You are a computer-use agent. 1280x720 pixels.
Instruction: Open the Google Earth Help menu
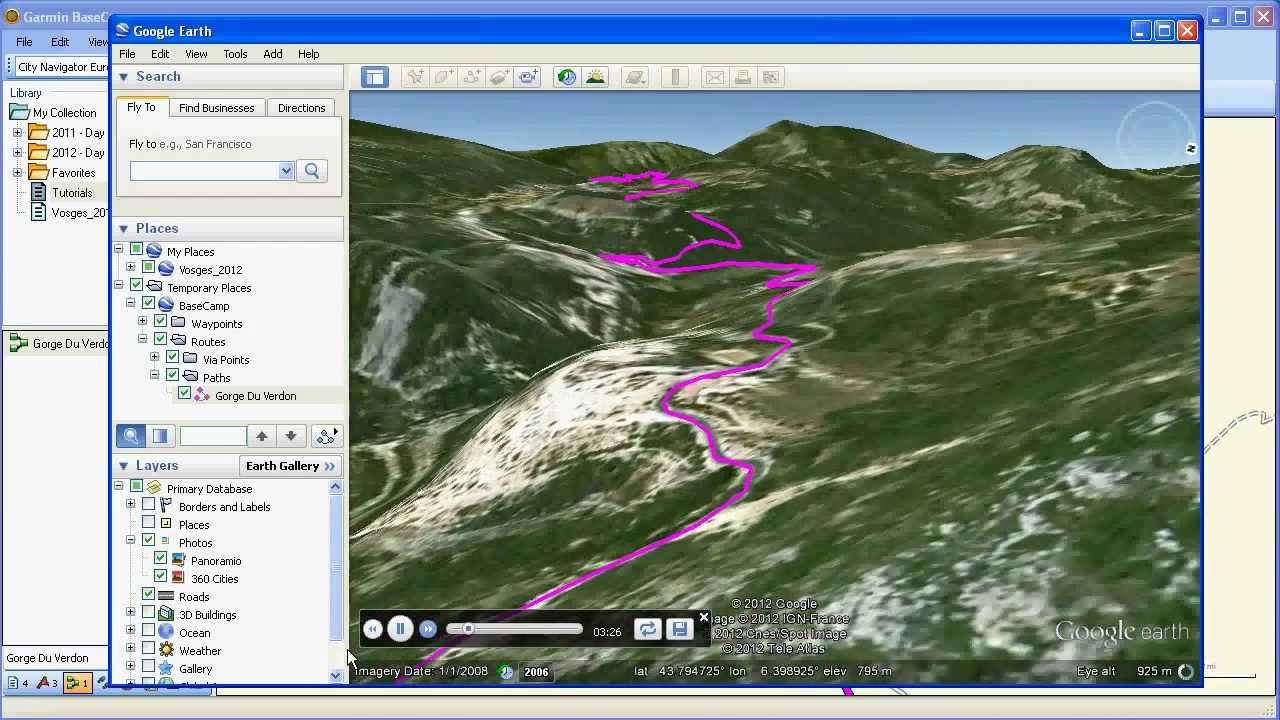[x=308, y=54]
